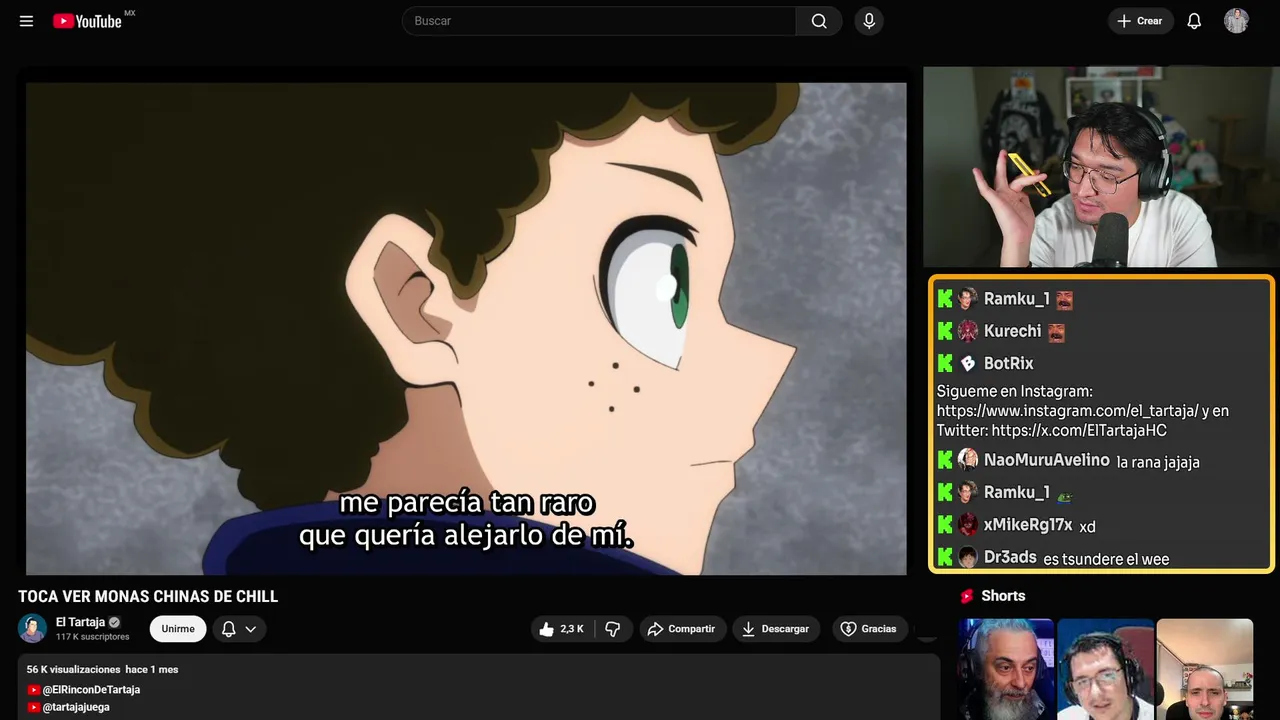Screen dimensions: 1280x720
Task: Expand the channel notification bell dropdown
Action: 239,629
